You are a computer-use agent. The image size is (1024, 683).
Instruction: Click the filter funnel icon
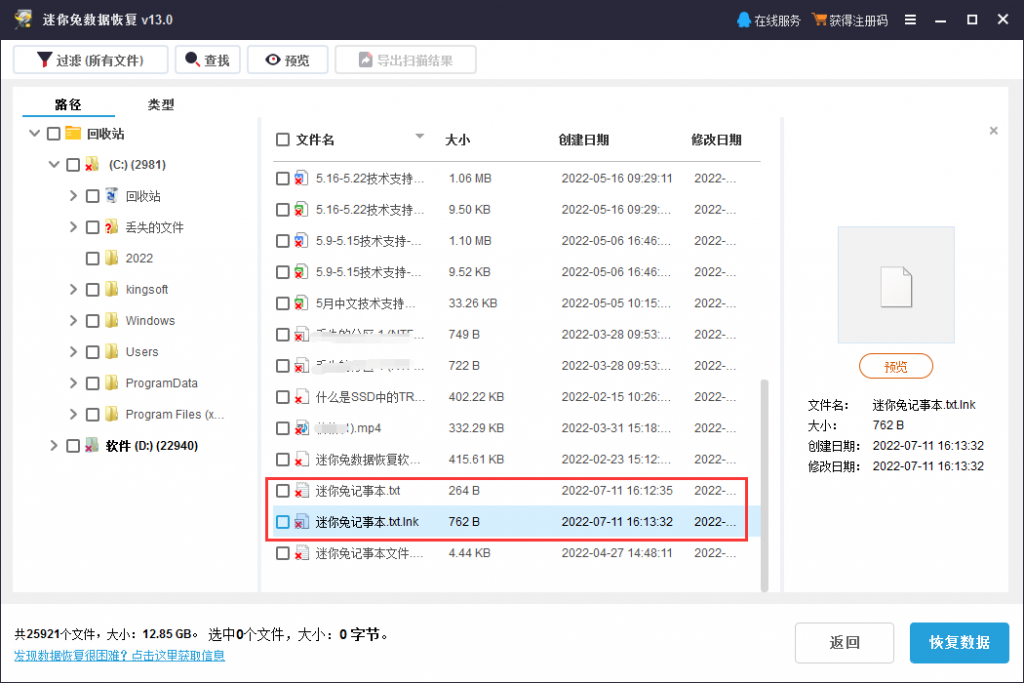pos(44,60)
